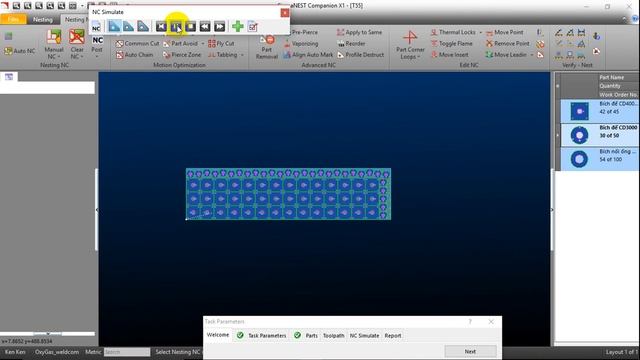Select the first simulation mode icon in NC Simulate
This screenshot has height=360, width=640.
[114, 27]
